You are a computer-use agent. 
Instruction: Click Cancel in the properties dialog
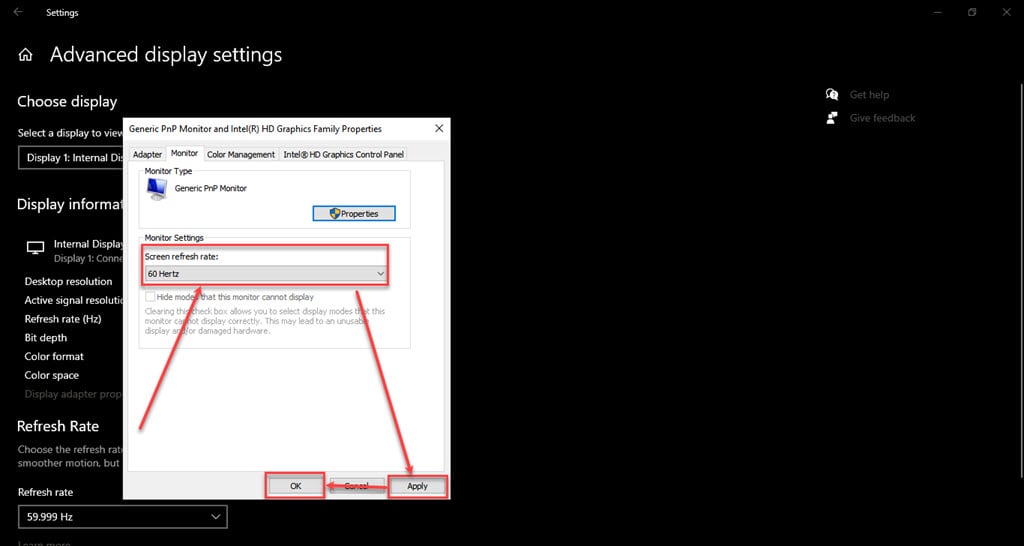(x=356, y=486)
